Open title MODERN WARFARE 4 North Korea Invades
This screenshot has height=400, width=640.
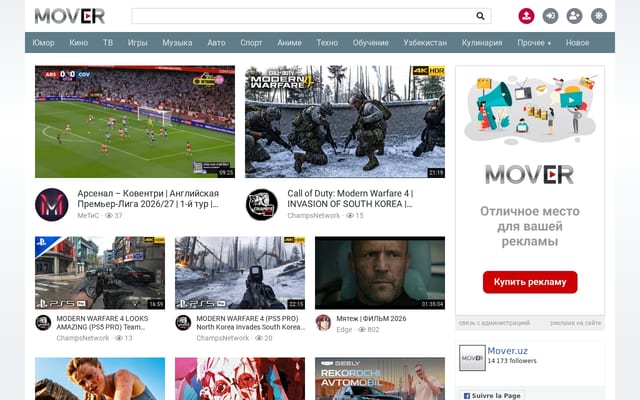(x=251, y=322)
